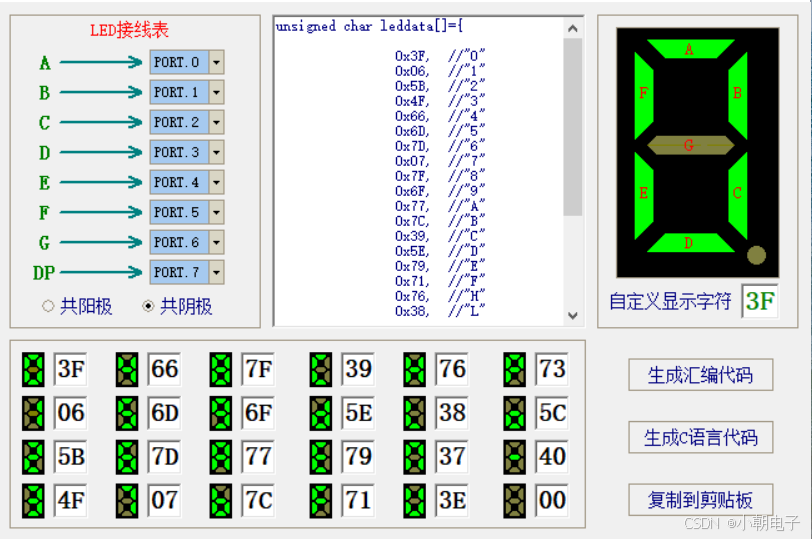Click the hex value box 5E in grid
812x539 pixels.
click(358, 413)
